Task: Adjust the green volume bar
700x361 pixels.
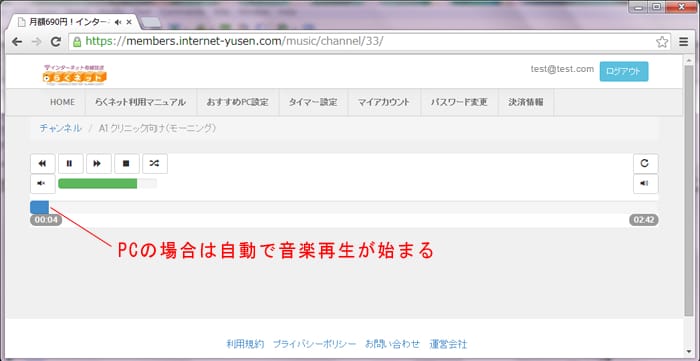Action: 107,184
